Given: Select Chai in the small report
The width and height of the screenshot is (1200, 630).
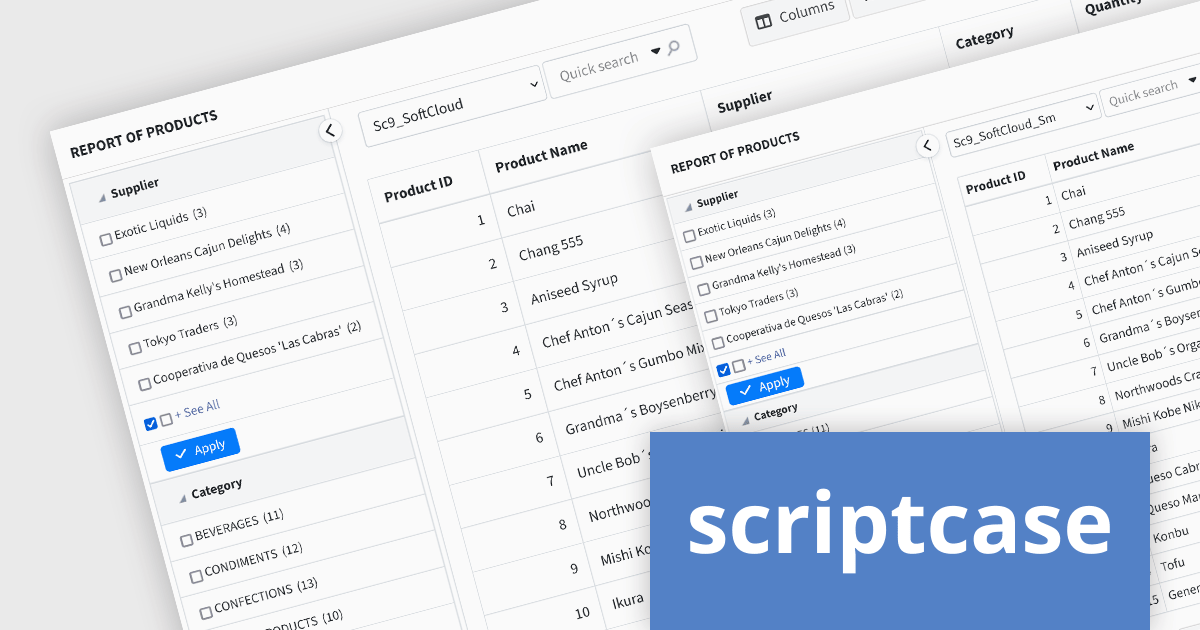Looking at the screenshot, I should pyautogui.click(x=1073, y=192).
